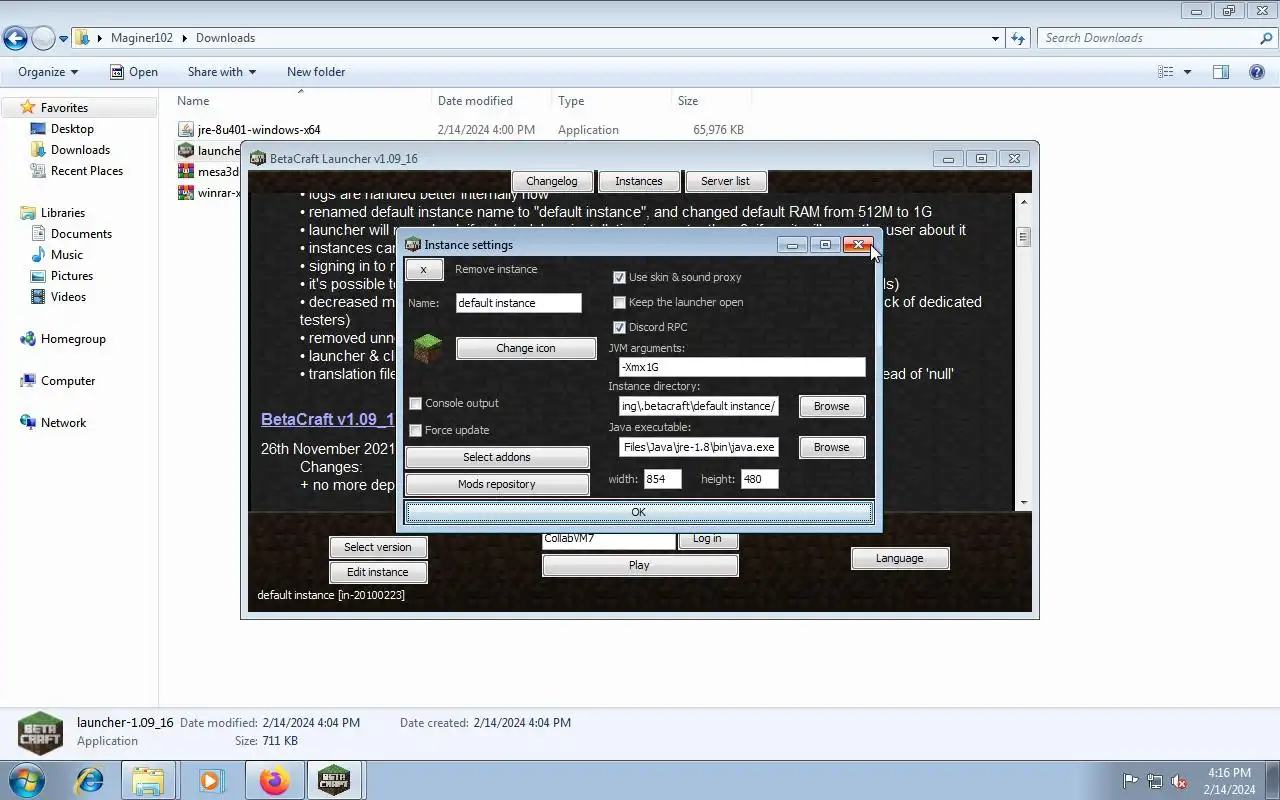
Task: Click the Language button
Action: 900,558
